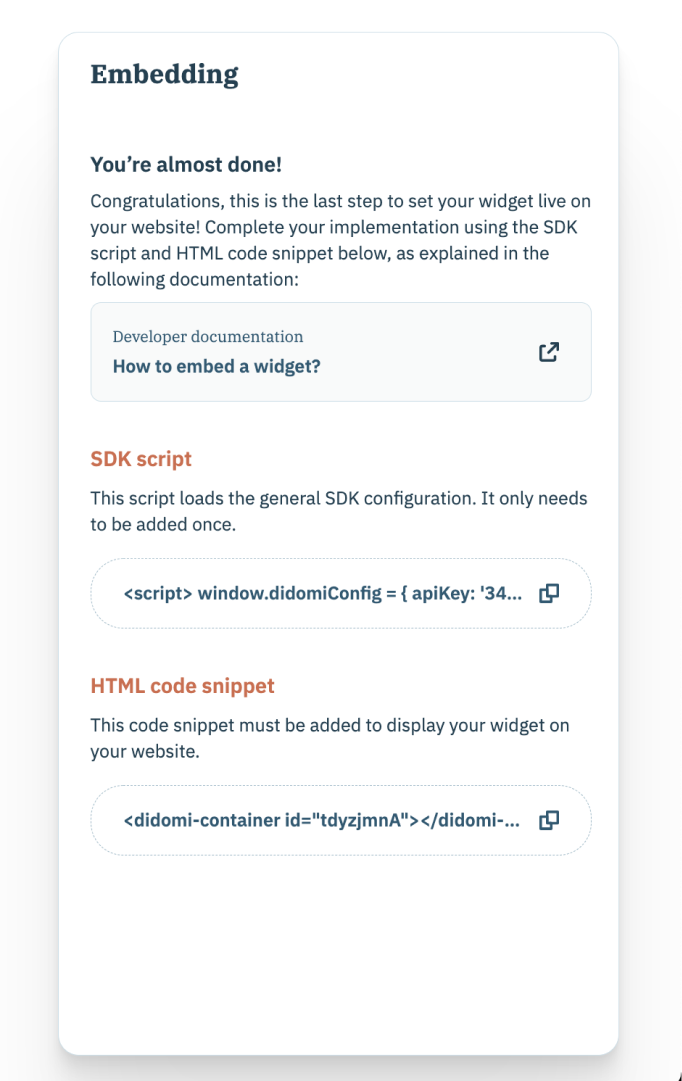Viewport: 682px width, 1081px height.
Task: Click the 'Congratulations, this is the last step' paragraph
Action: click(x=341, y=240)
